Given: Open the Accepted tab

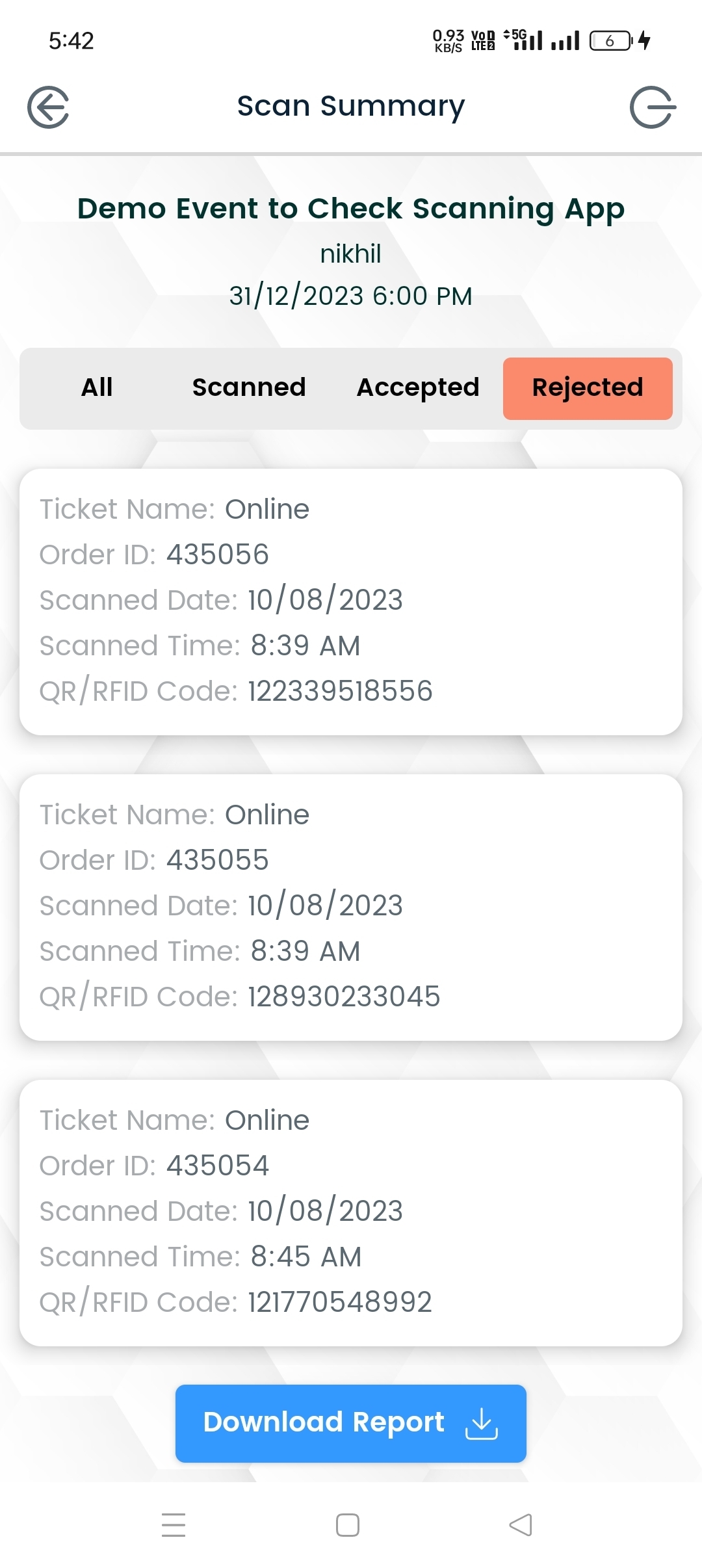Looking at the screenshot, I should [418, 388].
